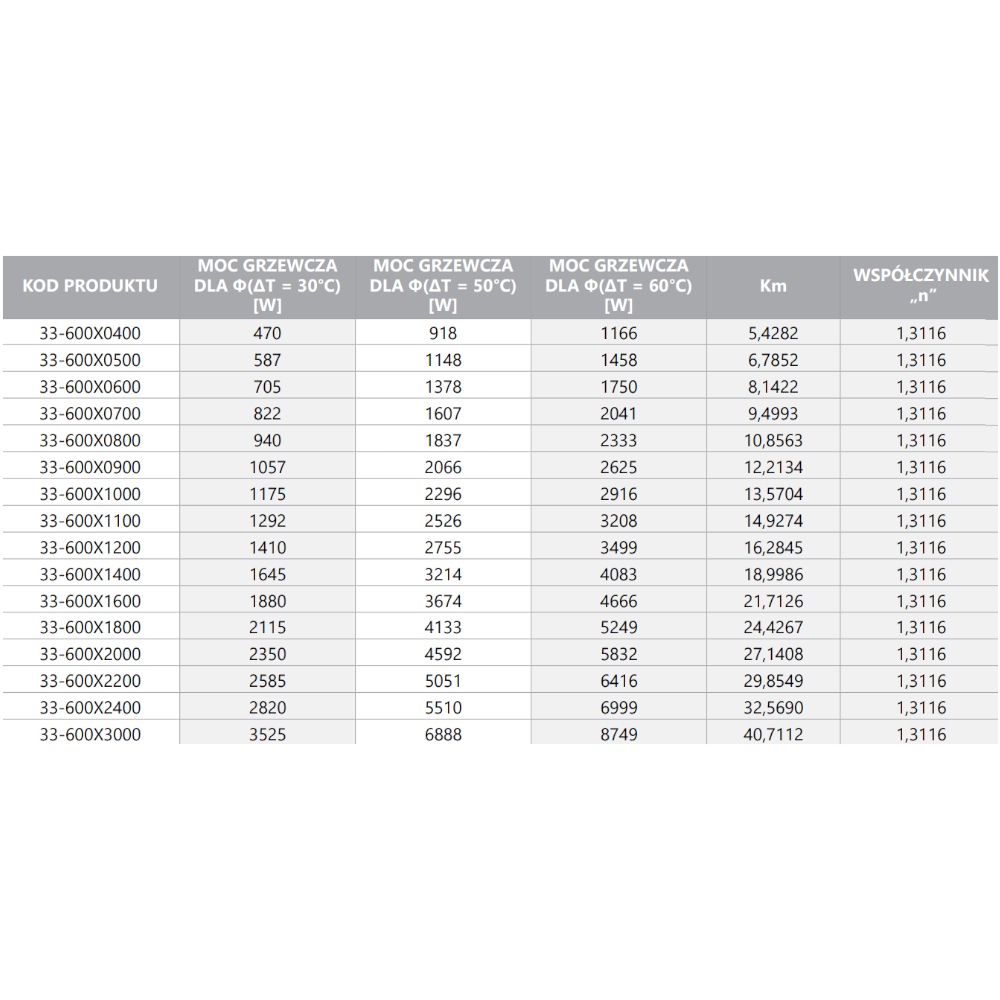Select cell with value 4083

[x=619, y=575]
